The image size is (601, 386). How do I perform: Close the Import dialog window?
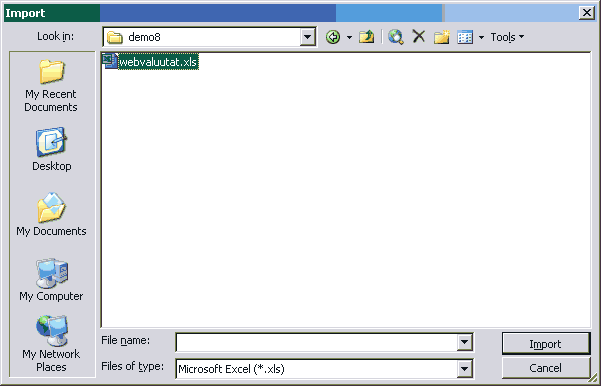(x=587, y=13)
